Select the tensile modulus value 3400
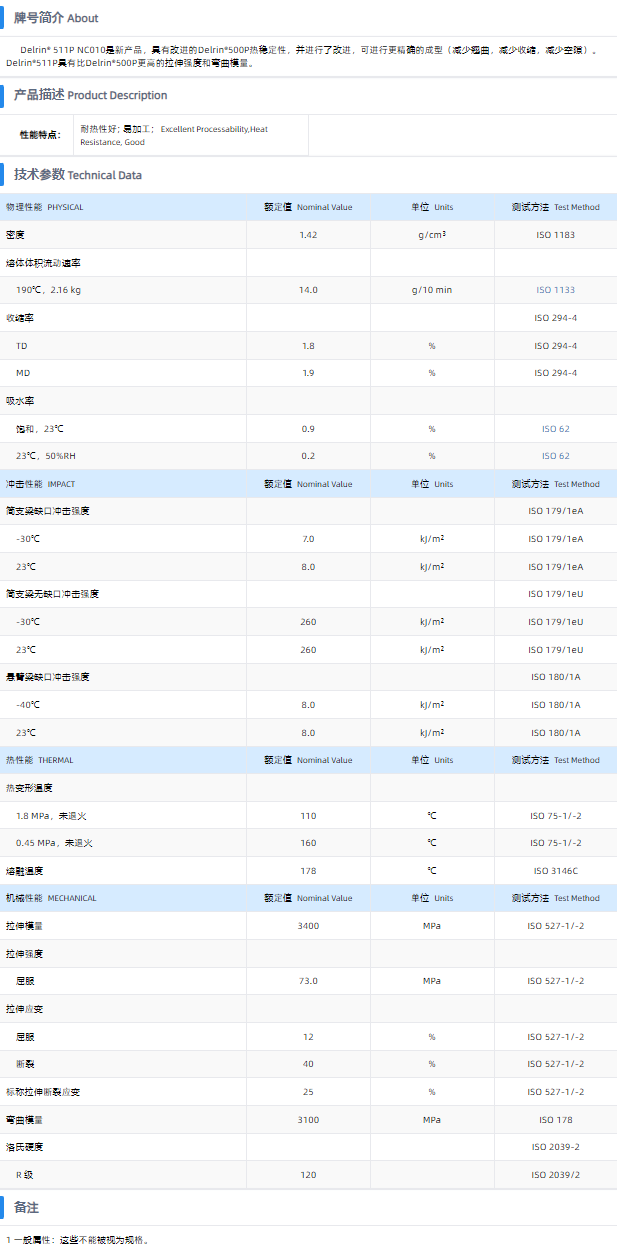 tap(308, 926)
